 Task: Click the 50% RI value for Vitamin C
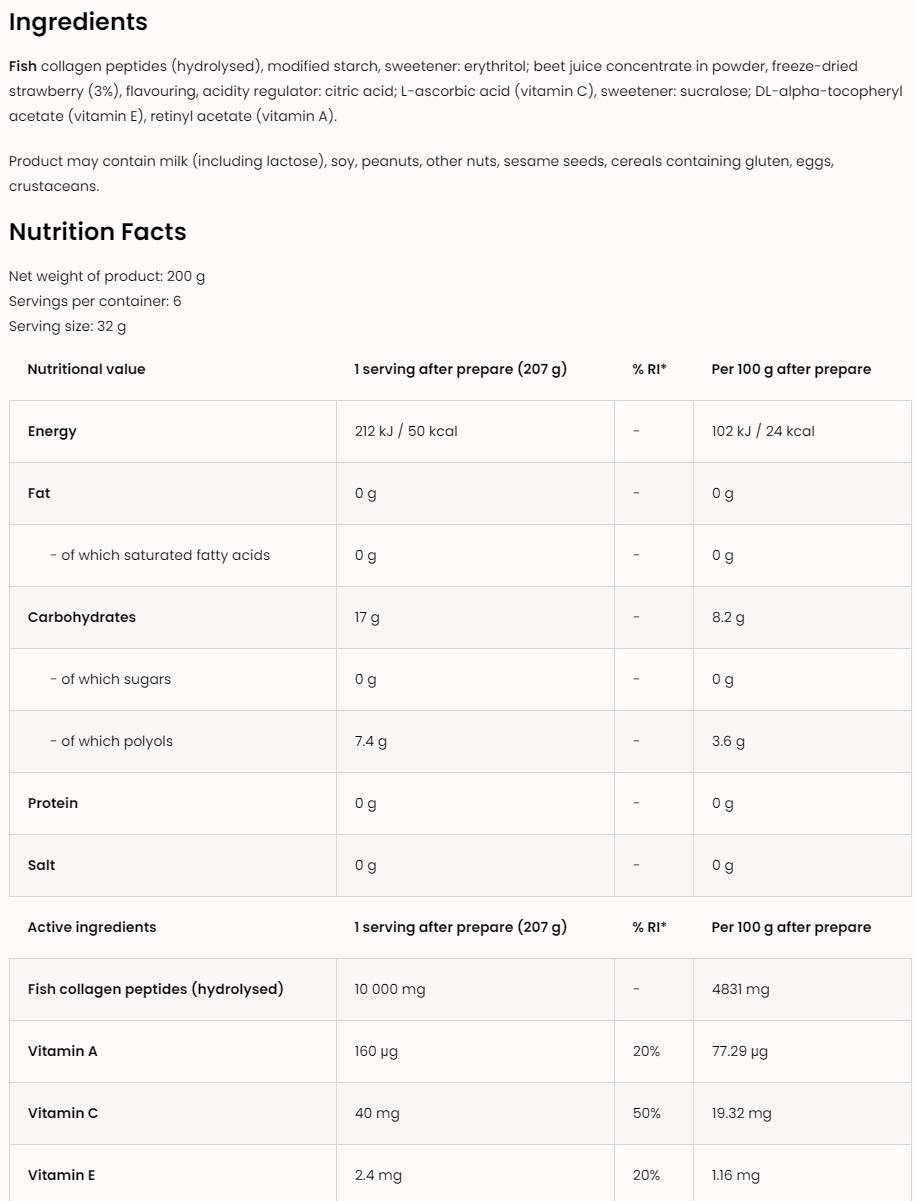coord(647,1113)
